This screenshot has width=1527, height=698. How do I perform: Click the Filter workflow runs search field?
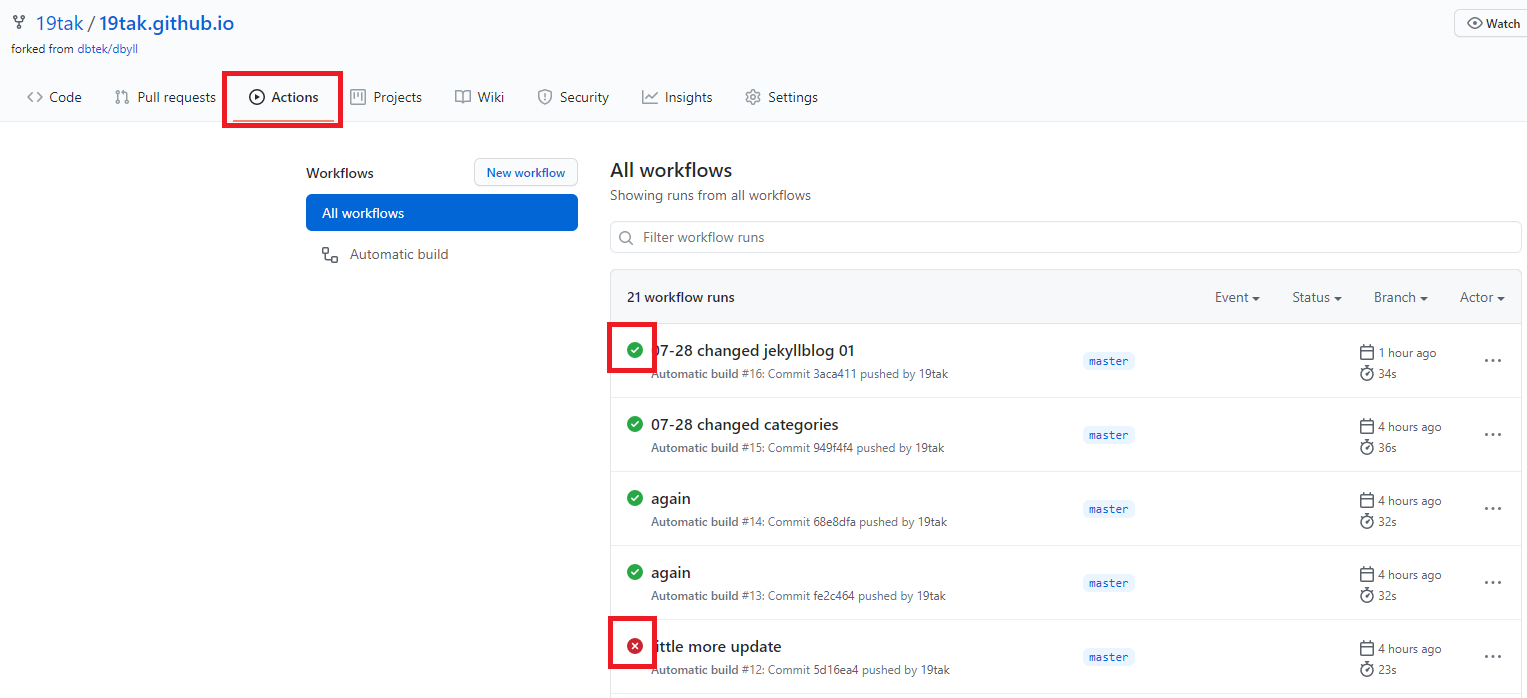click(1066, 237)
